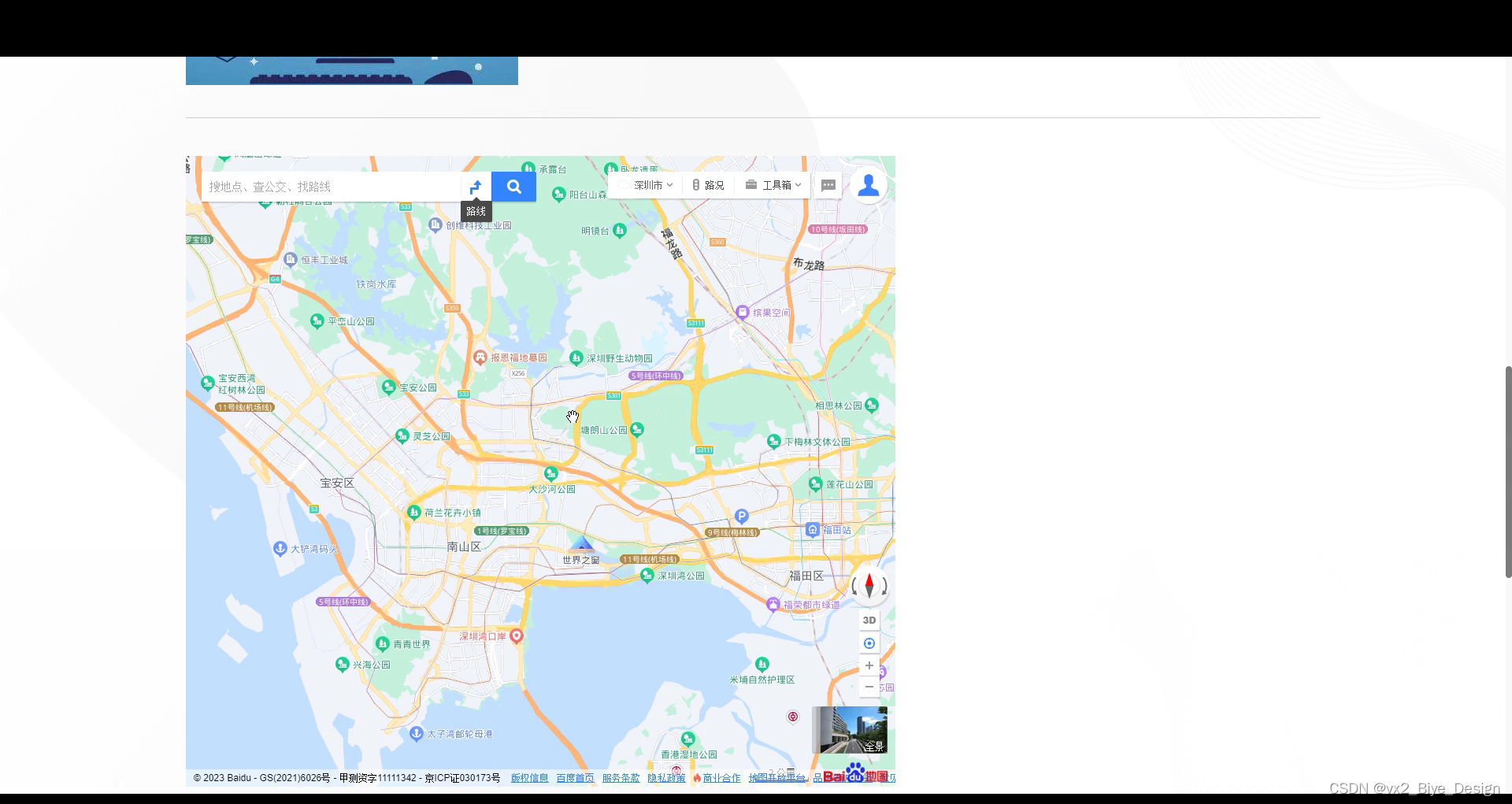
Task: Click the locate my position icon
Action: (x=869, y=643)
